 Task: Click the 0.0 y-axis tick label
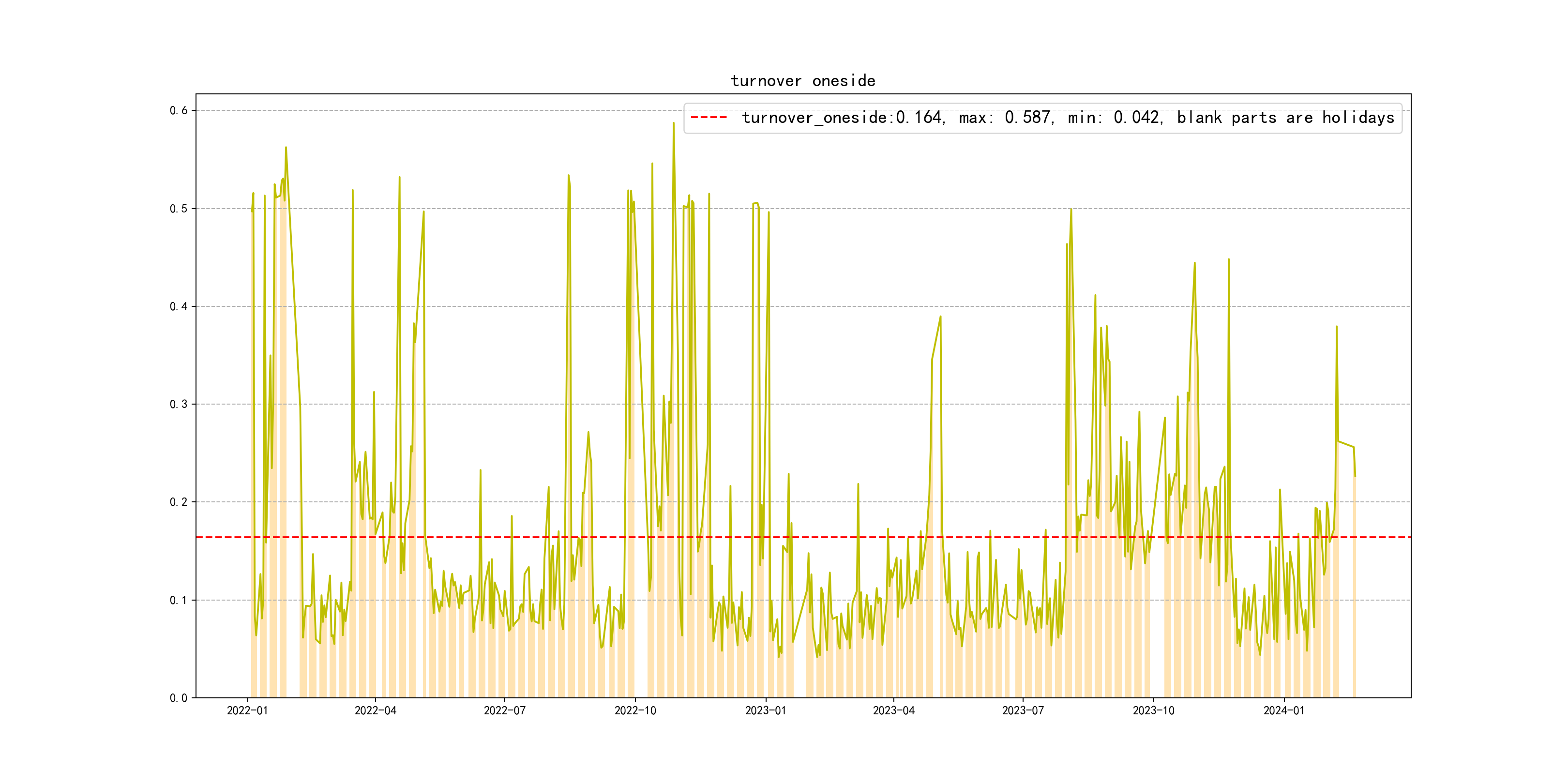[179, 698]
